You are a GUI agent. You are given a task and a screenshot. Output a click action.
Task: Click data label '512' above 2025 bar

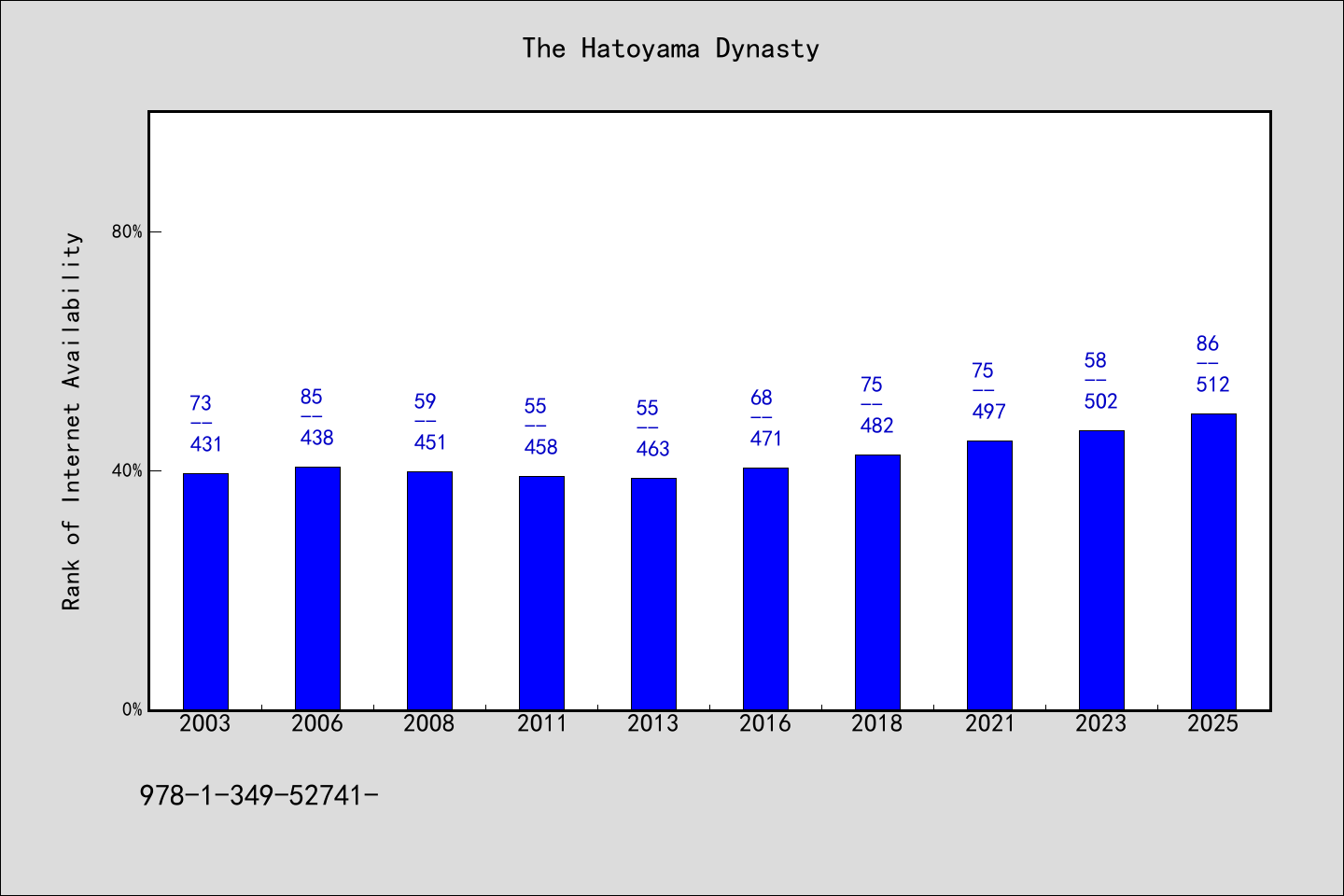point(1213,385)
